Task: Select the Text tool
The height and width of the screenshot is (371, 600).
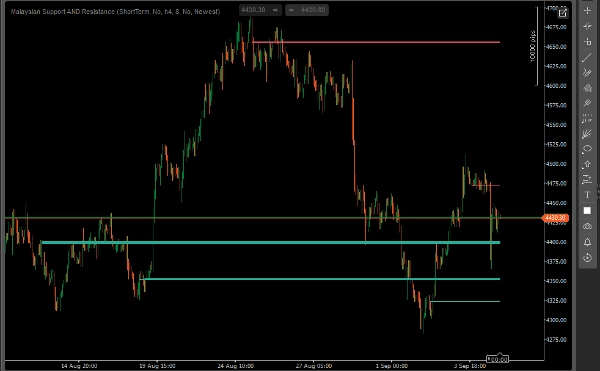Action: click(587, 195)
